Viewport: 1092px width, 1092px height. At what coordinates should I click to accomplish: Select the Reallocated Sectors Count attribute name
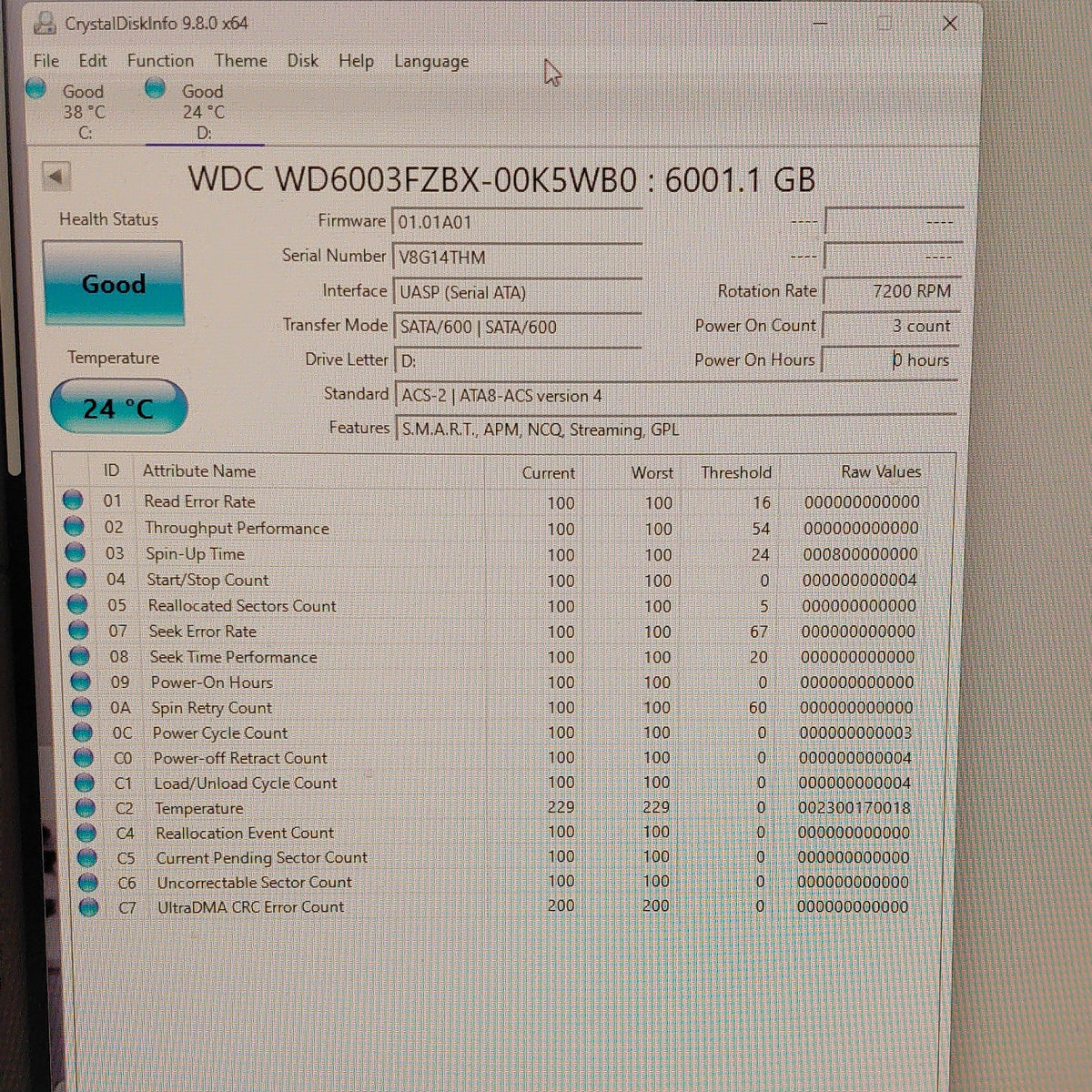coord(242,606)
